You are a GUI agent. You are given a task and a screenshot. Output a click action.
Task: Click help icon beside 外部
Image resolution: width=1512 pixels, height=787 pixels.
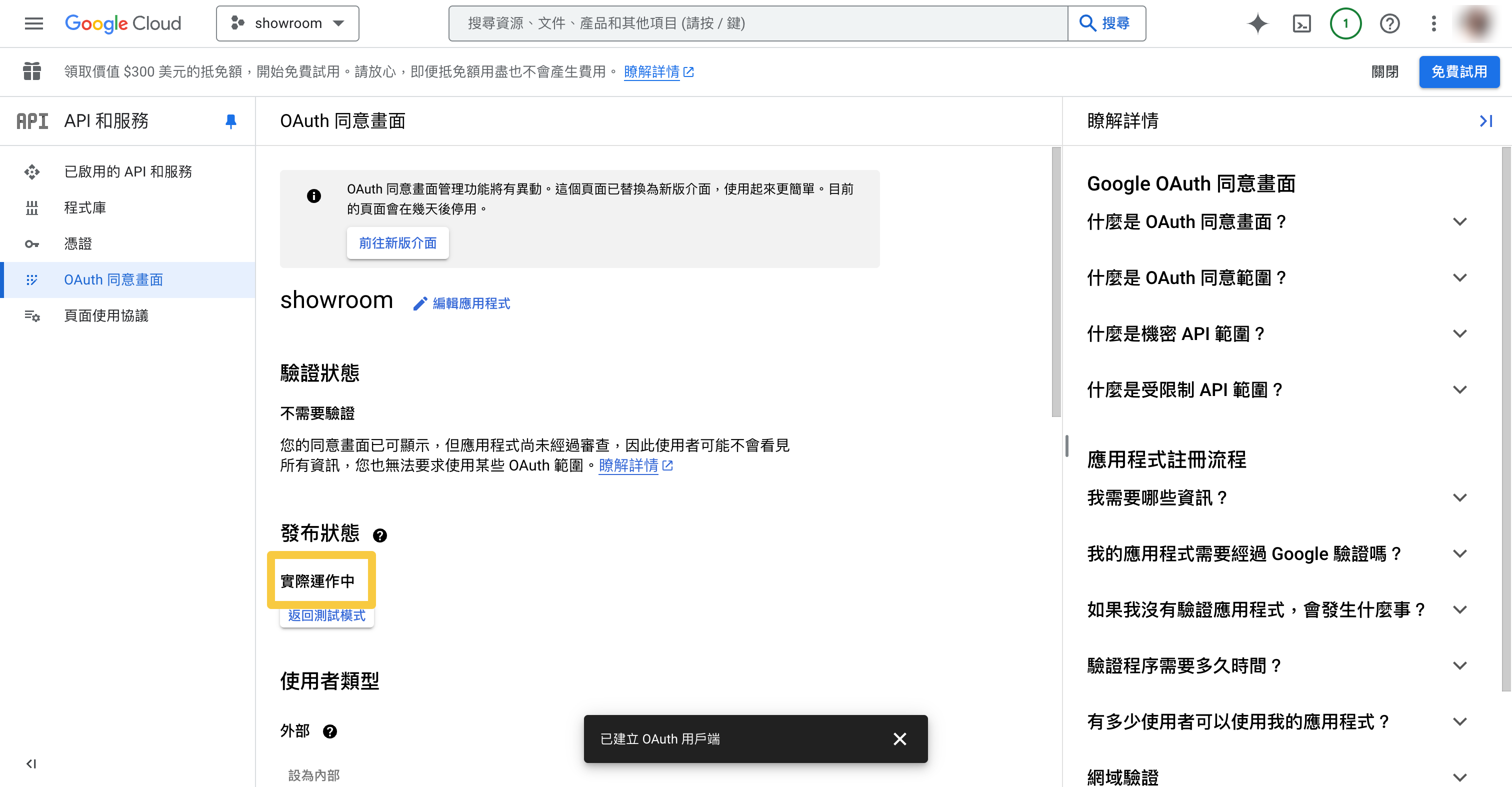pyautogui.click(x=330, y=731)
